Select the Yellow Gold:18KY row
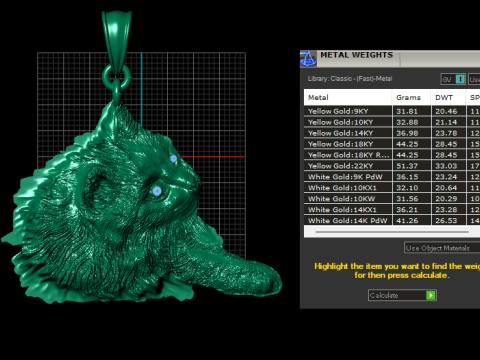 (x=392, y=144)
